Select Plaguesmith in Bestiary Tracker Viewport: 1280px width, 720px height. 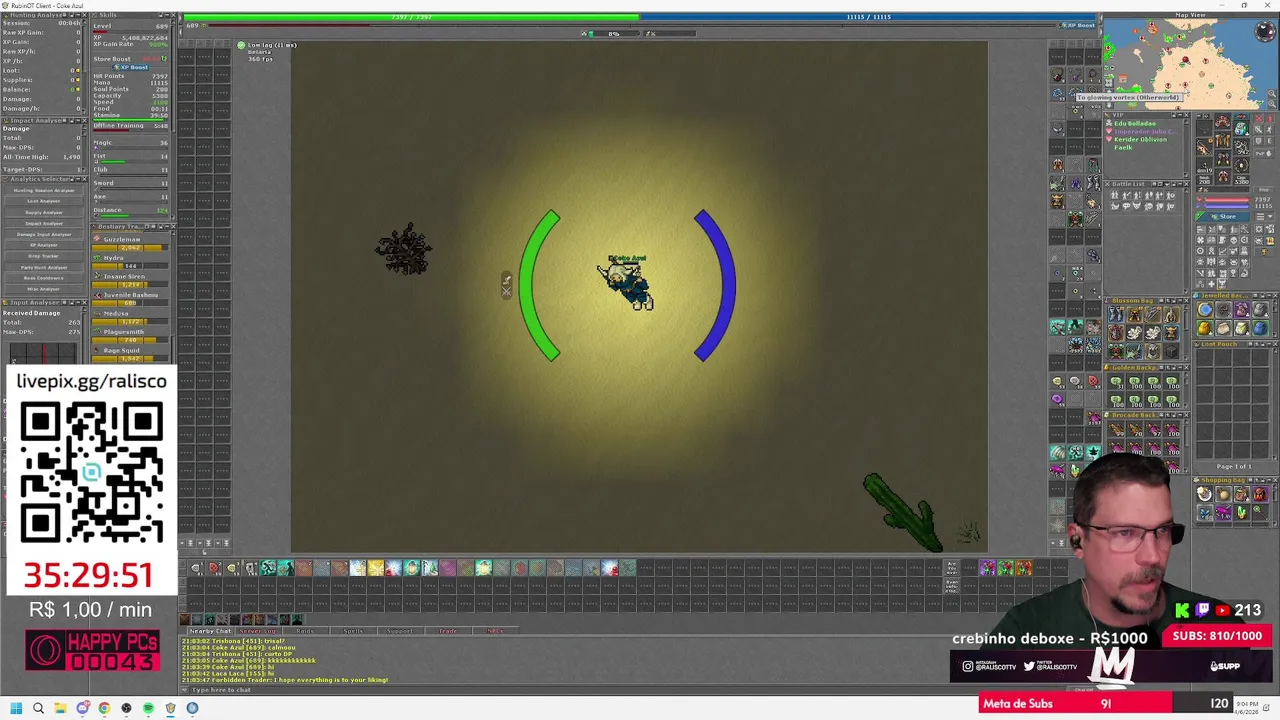pyautogui.click(x=131, y=335)
